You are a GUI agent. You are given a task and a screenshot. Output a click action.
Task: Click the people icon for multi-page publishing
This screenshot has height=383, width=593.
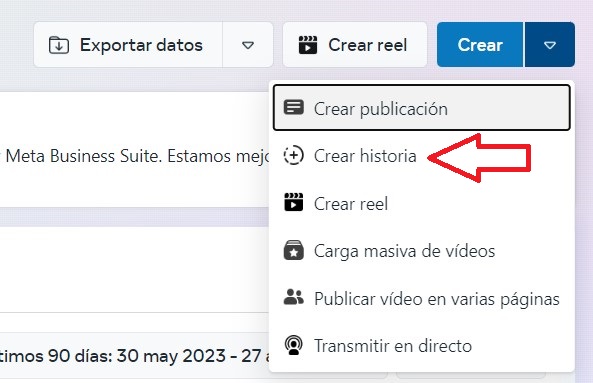[293, 297]
